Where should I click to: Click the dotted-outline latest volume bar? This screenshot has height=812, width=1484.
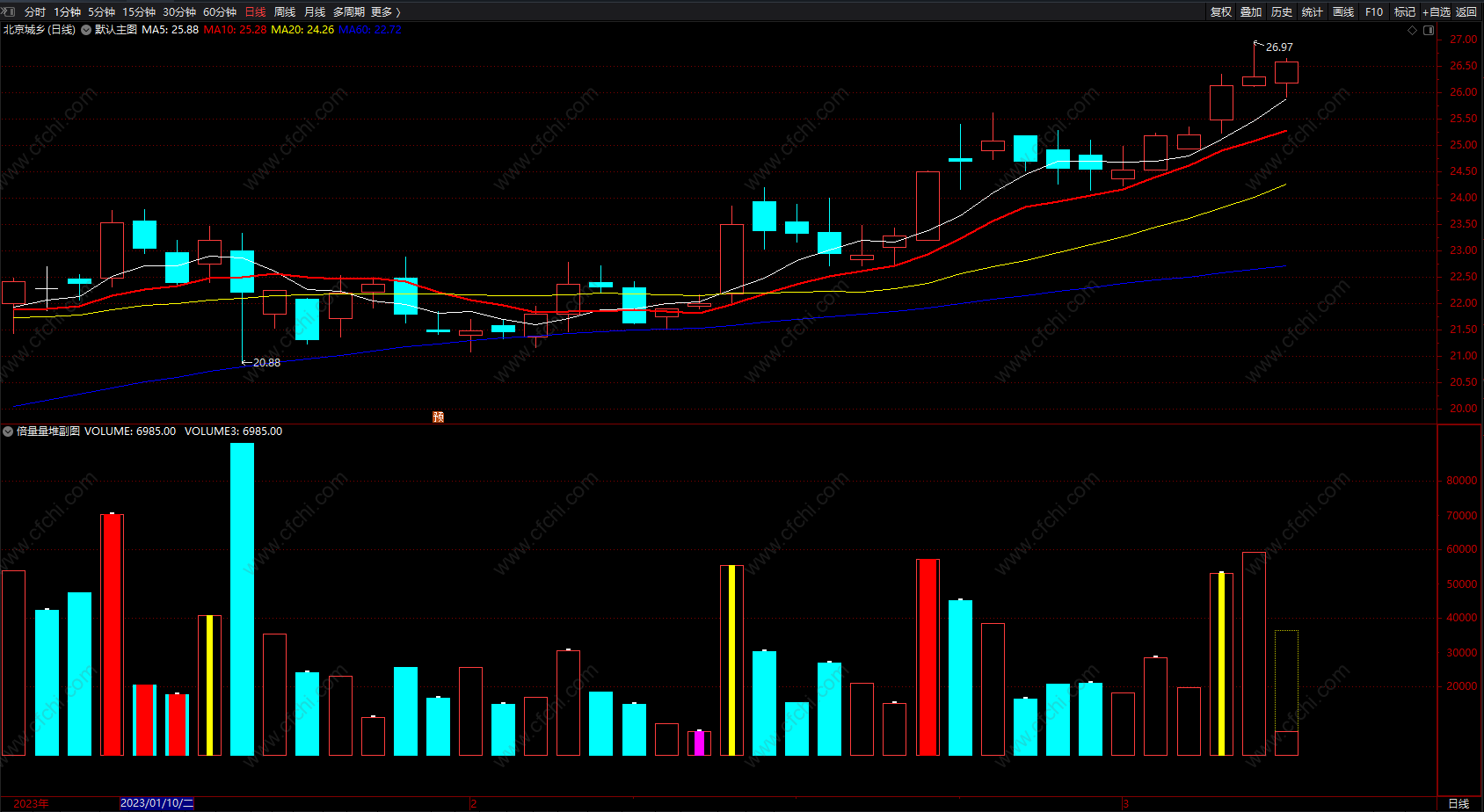[x=1286, y=692]
